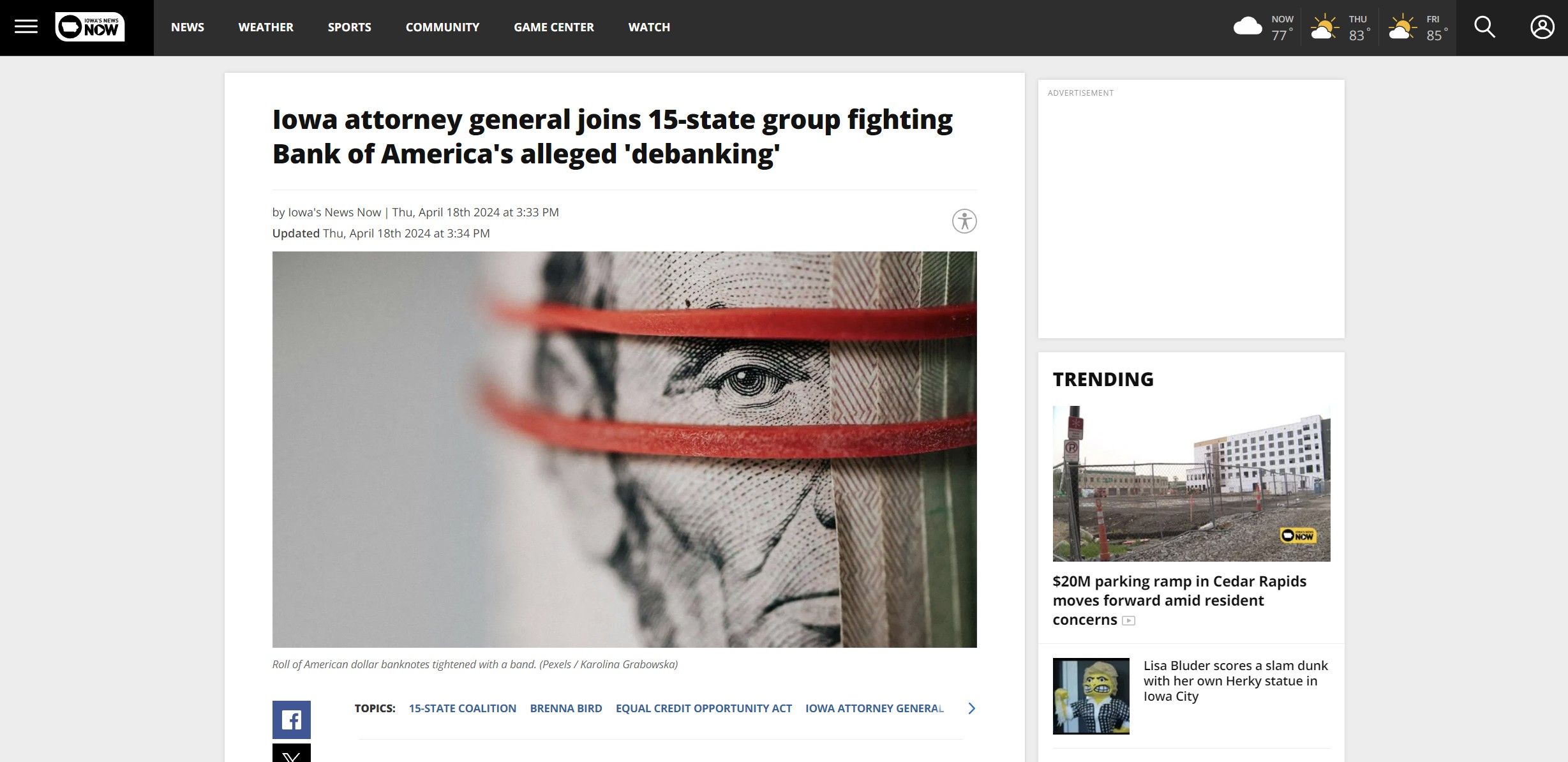Screen dimensions: 1568x762
Task: Share the article on X
Action: [292, 754]
